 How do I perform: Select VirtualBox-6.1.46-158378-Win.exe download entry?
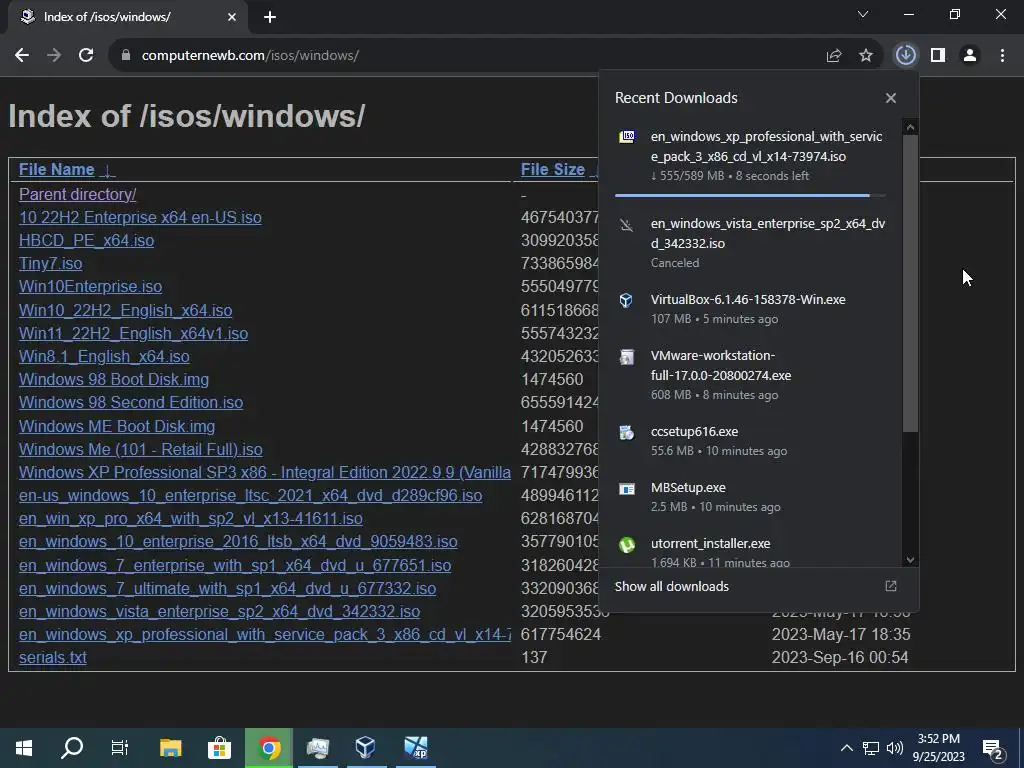[750, 308]
